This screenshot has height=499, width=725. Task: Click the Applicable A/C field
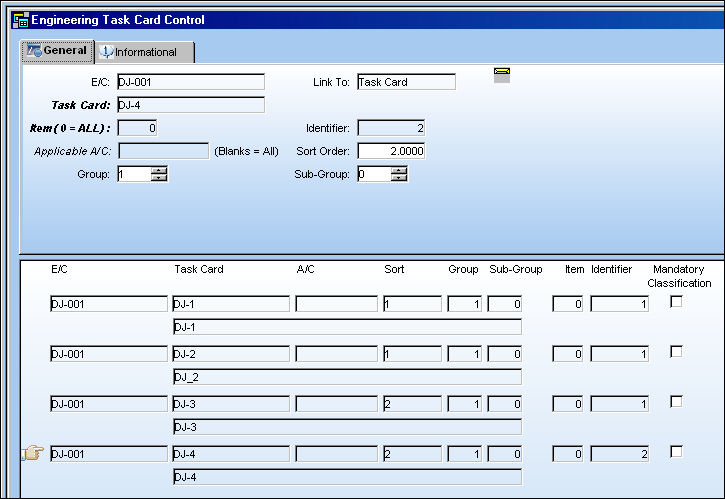click(x=164, y=151)
